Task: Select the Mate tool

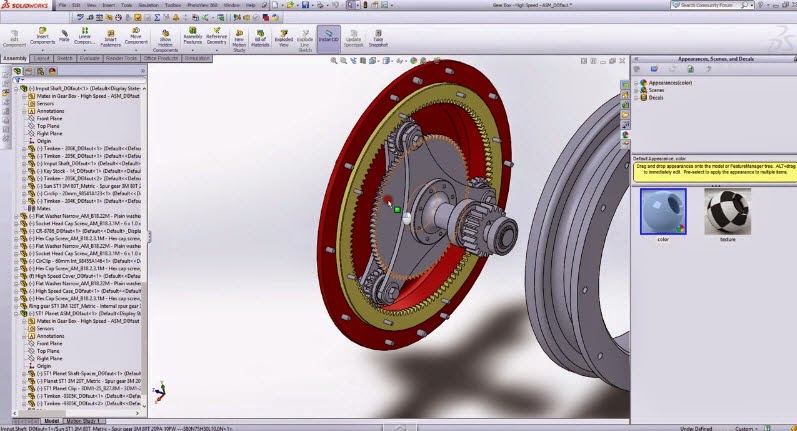Action: pos(64,36)
